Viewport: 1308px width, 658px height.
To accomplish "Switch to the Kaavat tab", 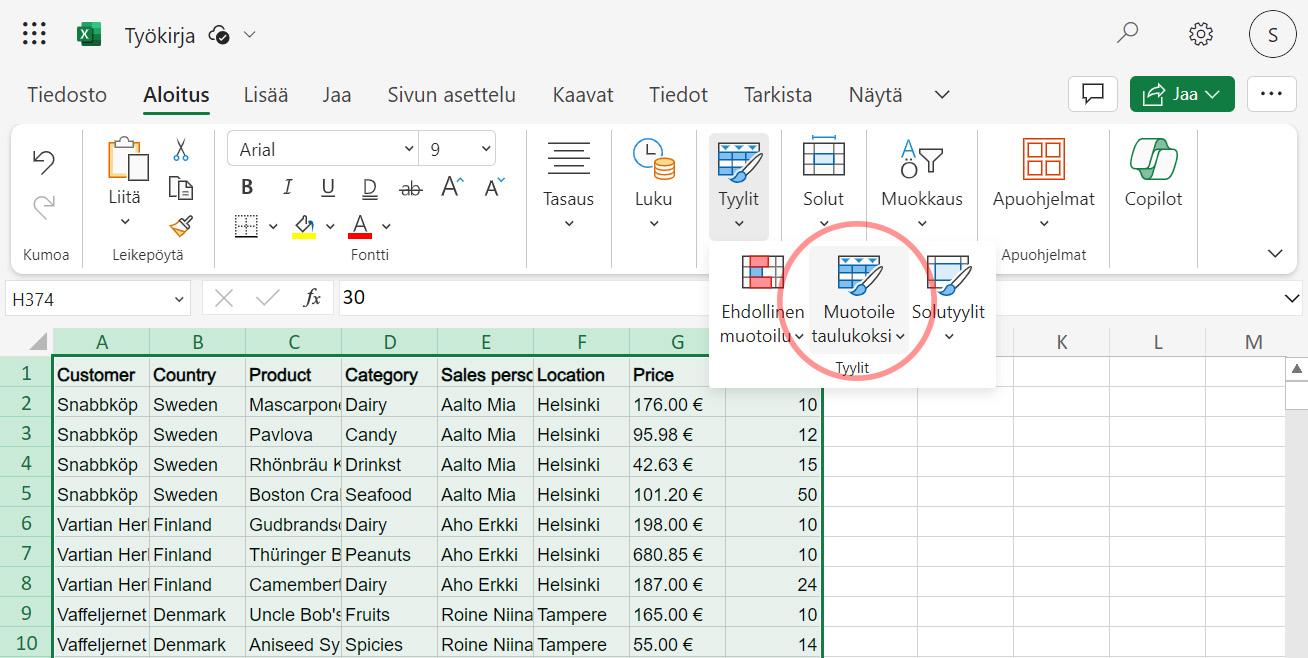I will tap(582, 95).
